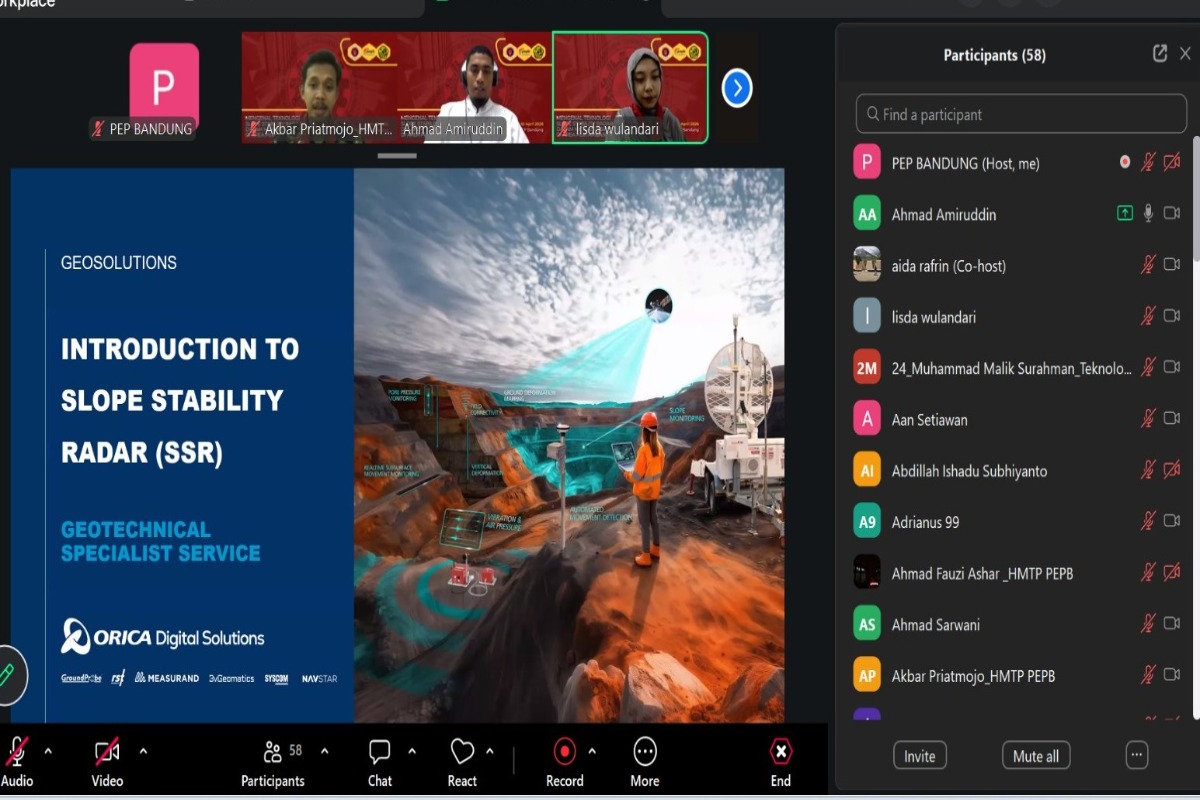Mute Ahmad Amiruddin's microphone in the list
1200x800 pixels.
pyautogui.click(x=1148, y=213)
